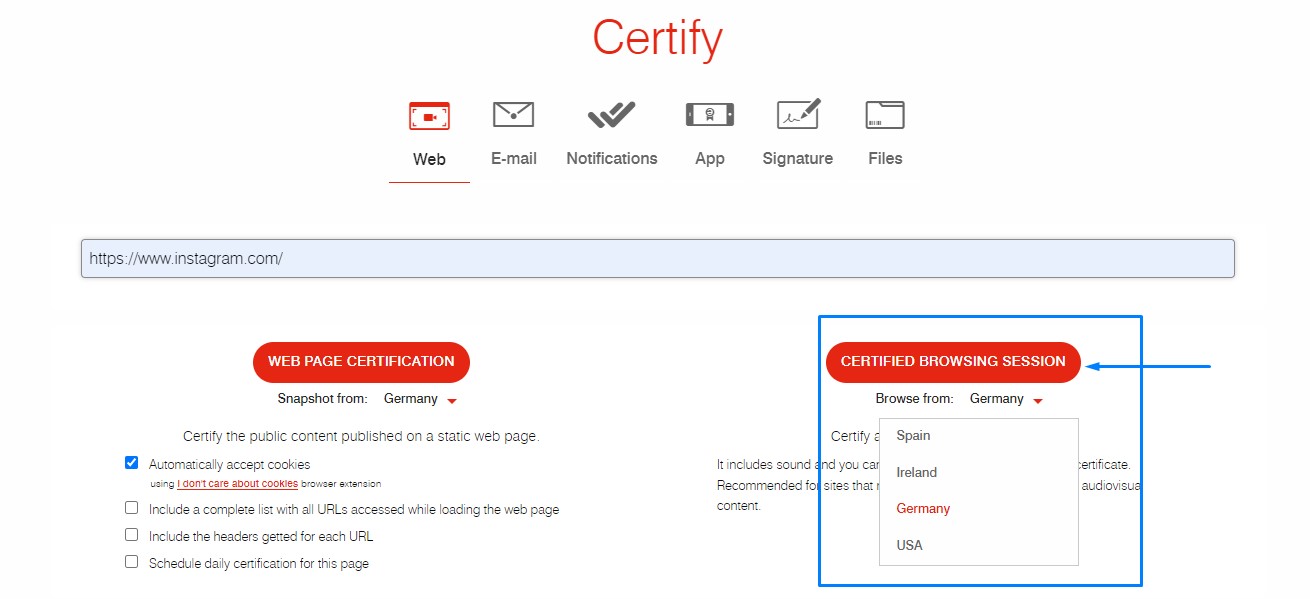Start a Certified Browsing Session
This screenshot has width=1310, height=599.
pyautogui.click(x=953, y=361)
